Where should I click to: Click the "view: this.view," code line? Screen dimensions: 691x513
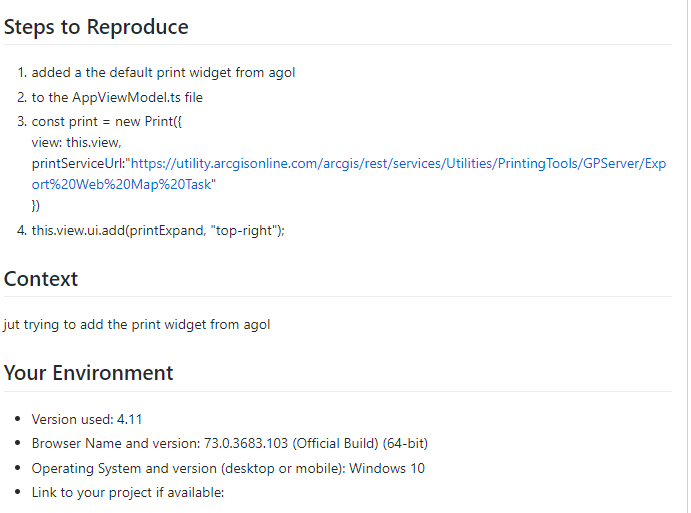pyautogui.click(x=76, y=143)
